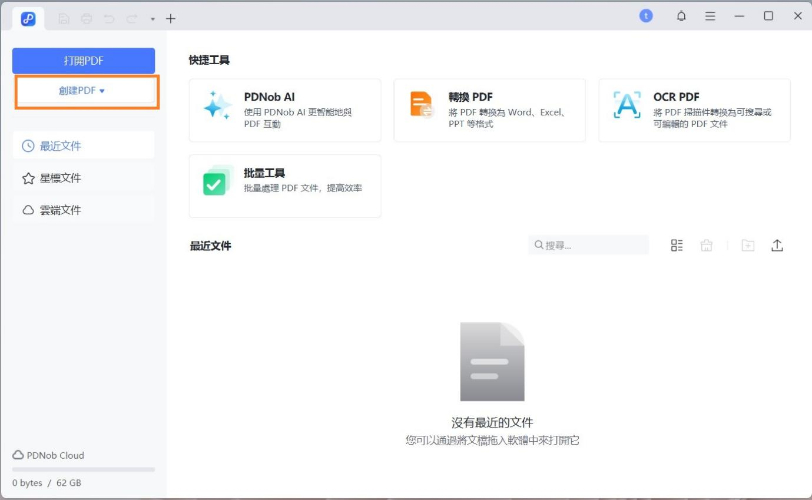Open the 批量工具 batch tool

point(285,185)
